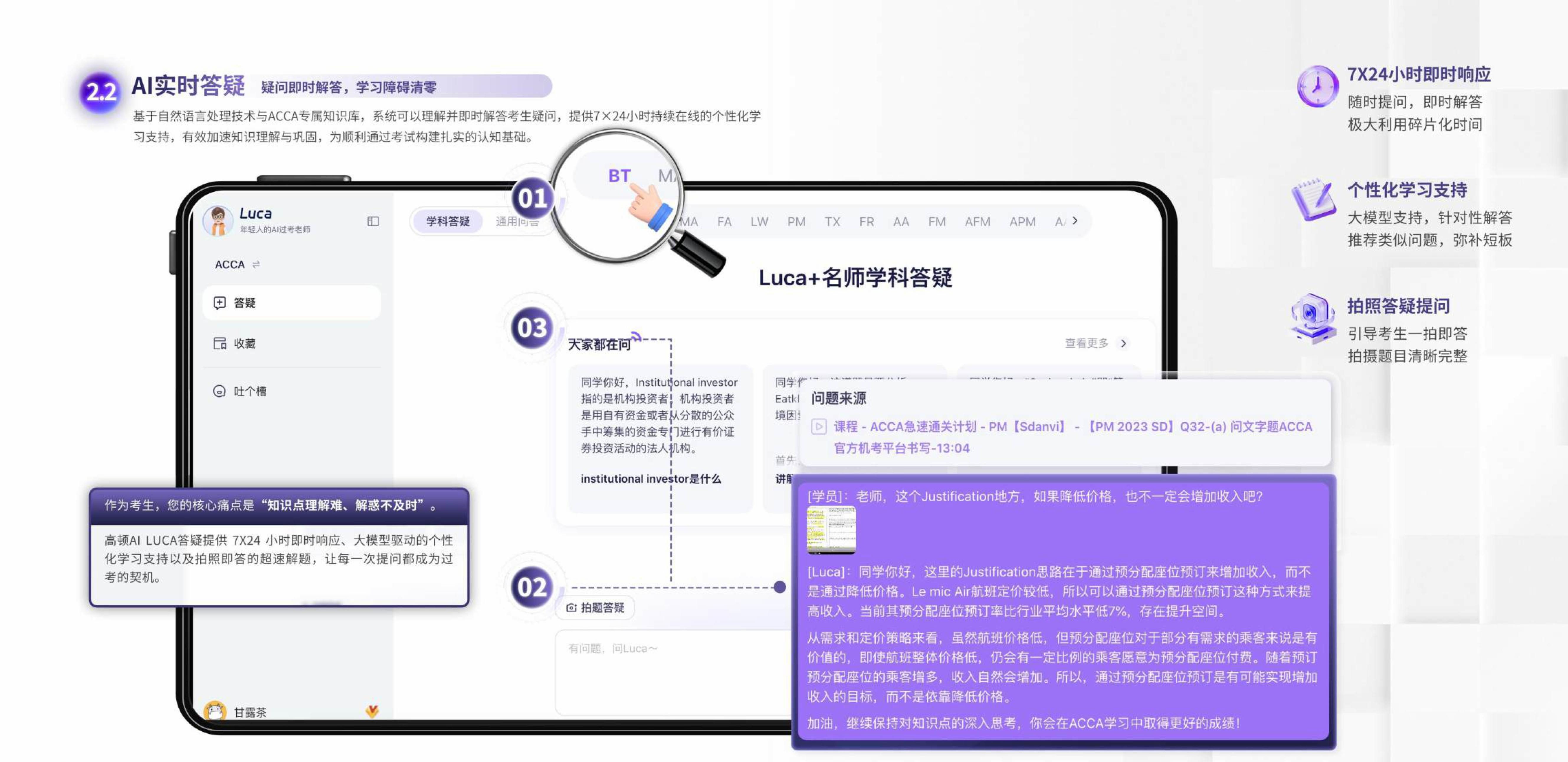Select AFM subject tab
Screen dimensions: 1568x762
point(977,221)
